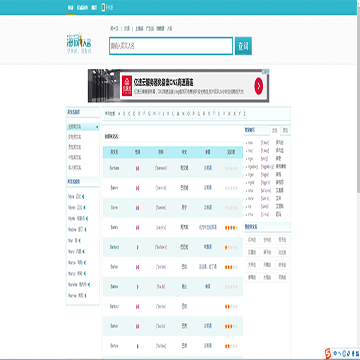Viewport: 360px width, 360px height.
Task: Switch to the boys tab in ranking panel
Action: (x=285, y=130)
